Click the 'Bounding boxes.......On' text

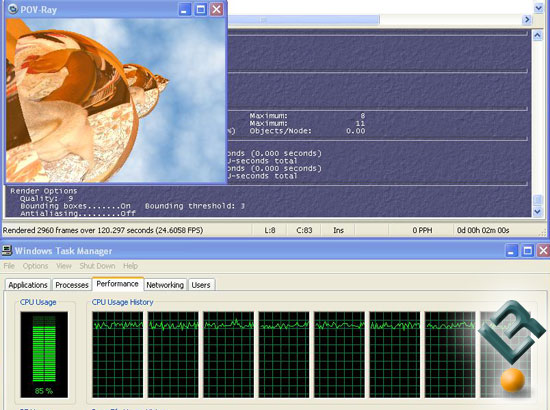pos(75,206)
